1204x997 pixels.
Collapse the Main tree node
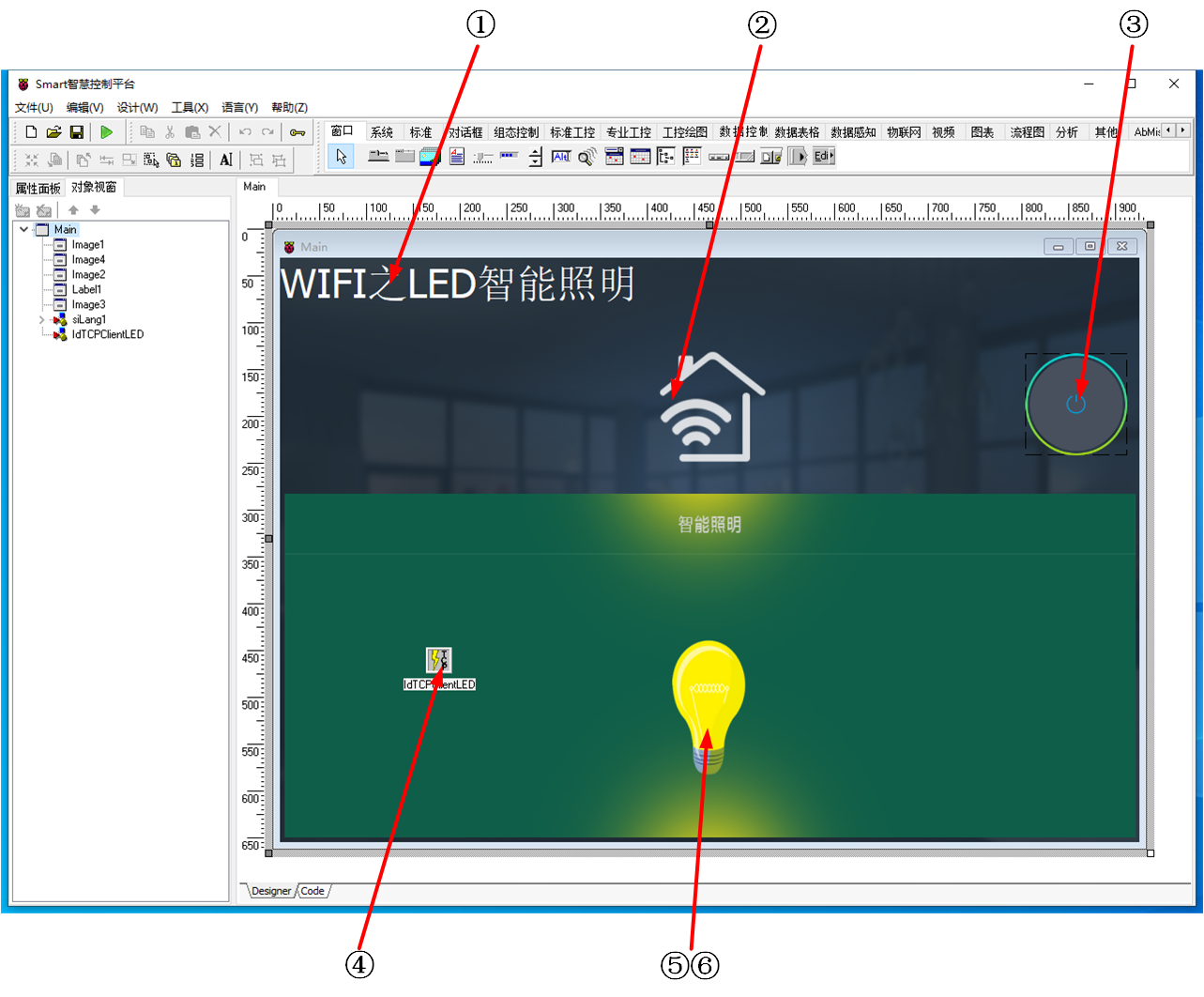[24, 229]
